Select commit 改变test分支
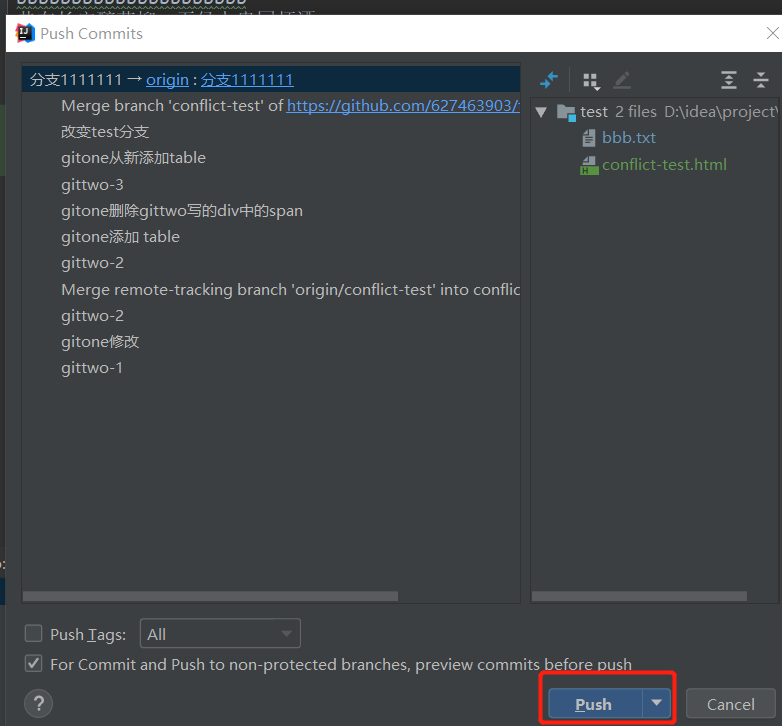The image size is (782, 726). 105,132
